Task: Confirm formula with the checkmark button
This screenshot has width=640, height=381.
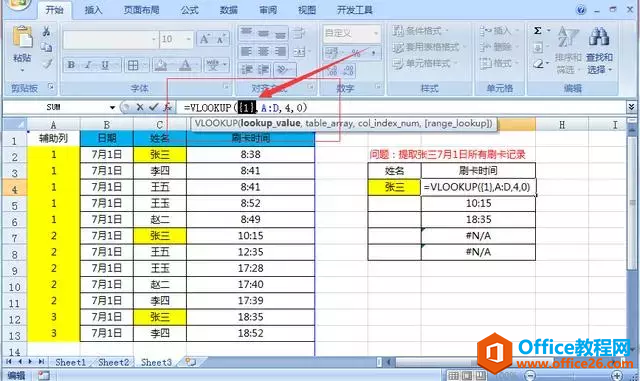Action: tap(153, 107)
